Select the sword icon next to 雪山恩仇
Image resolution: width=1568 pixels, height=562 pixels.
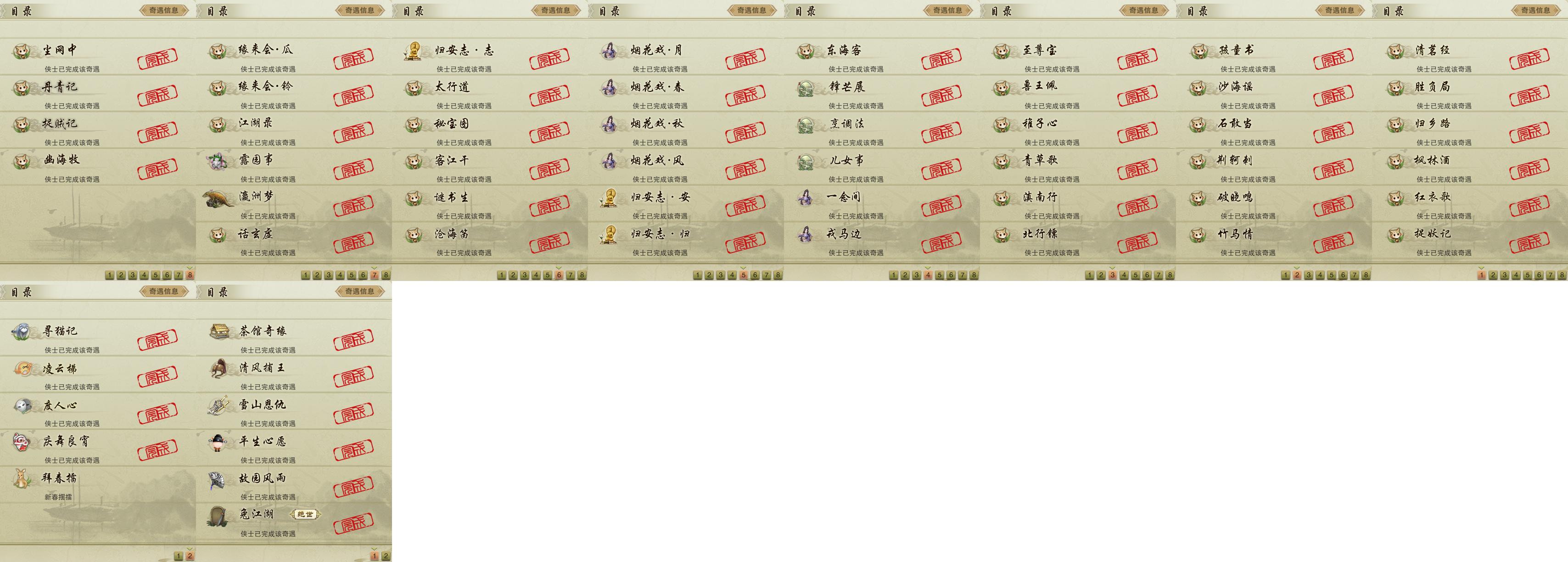[x=218, y=405]
